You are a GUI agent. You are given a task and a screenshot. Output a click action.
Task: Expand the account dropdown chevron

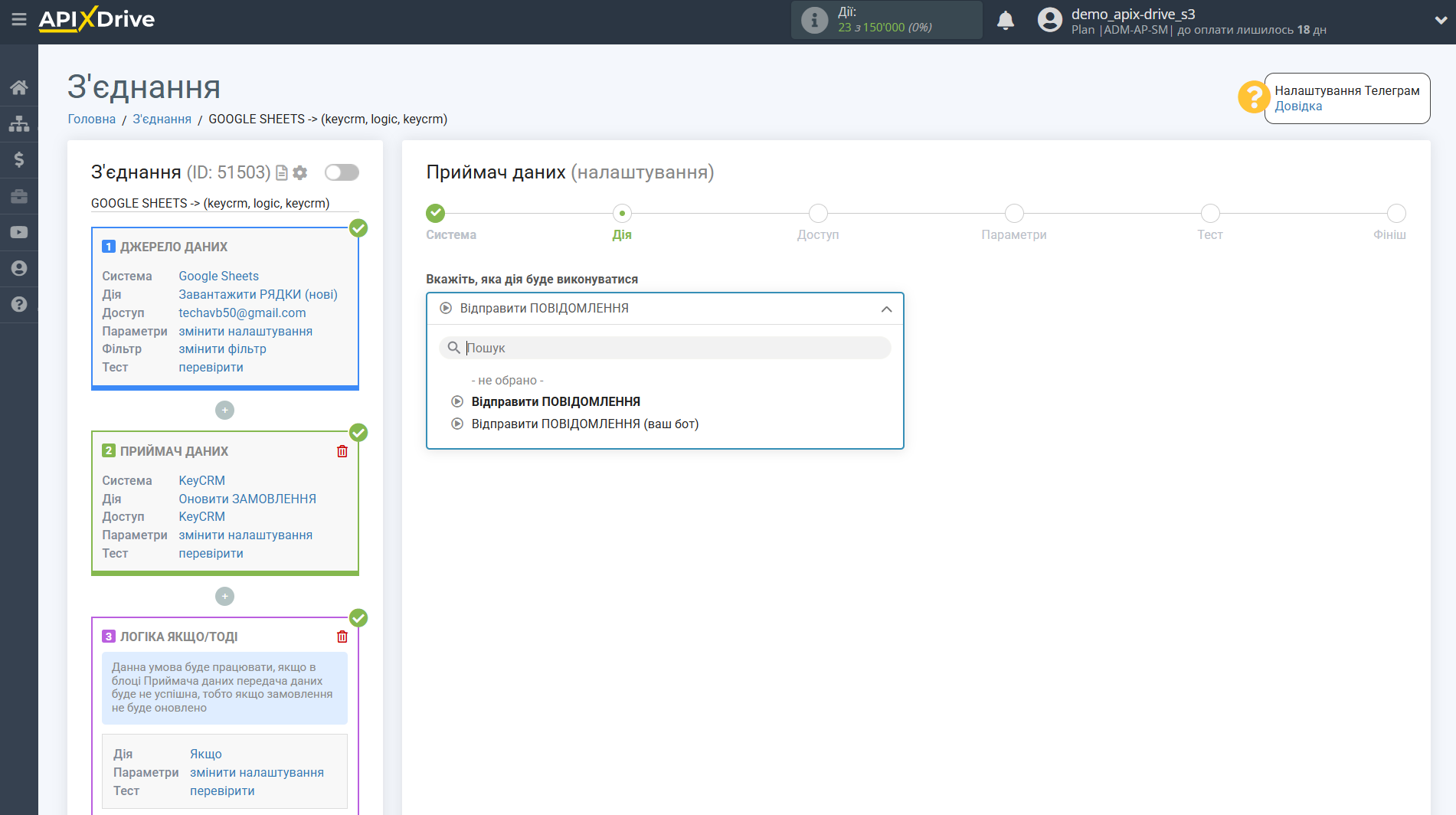[x=1440, y=21]
